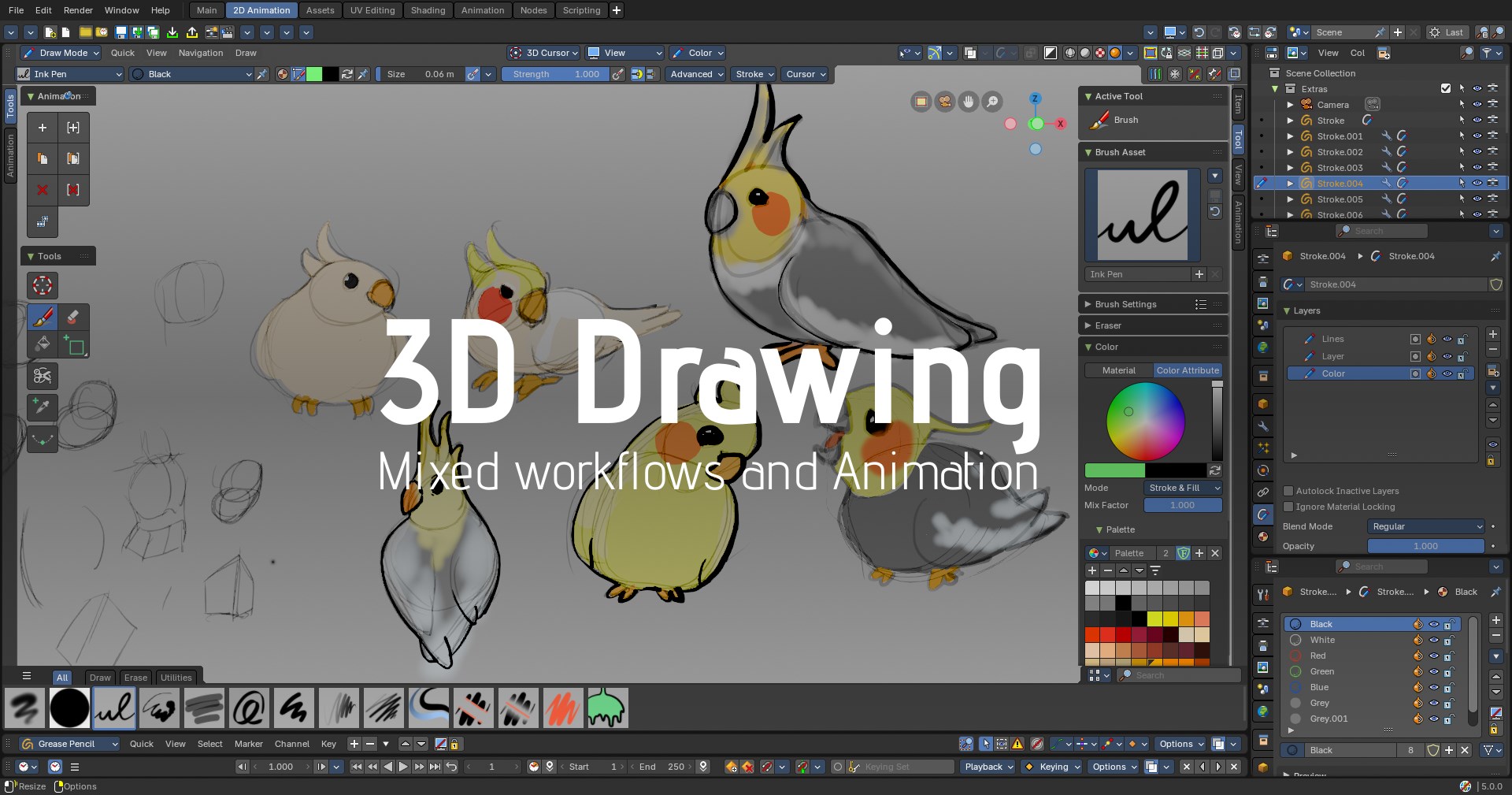Open the Blend Mode Regular dropdown
Screen dimensions: 1512x795
1426,526
